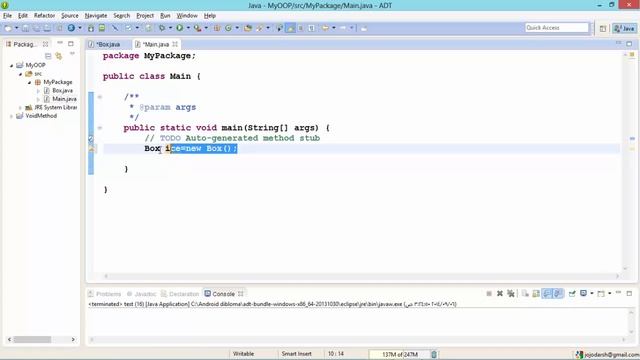
Task: Click the Open Perspective icon
Action: point(603,28)
